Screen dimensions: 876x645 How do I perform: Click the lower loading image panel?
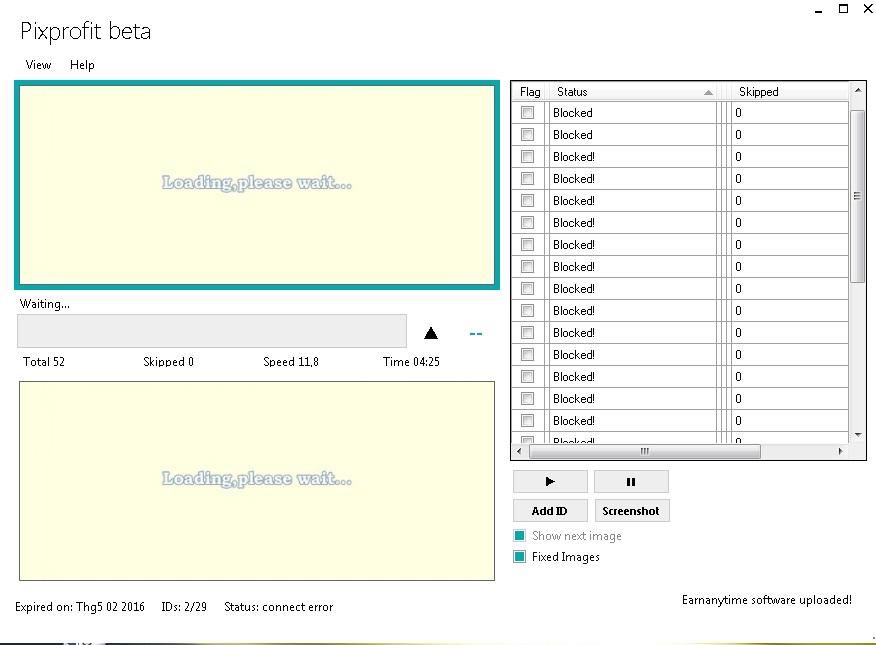click(x=257, y=481)
